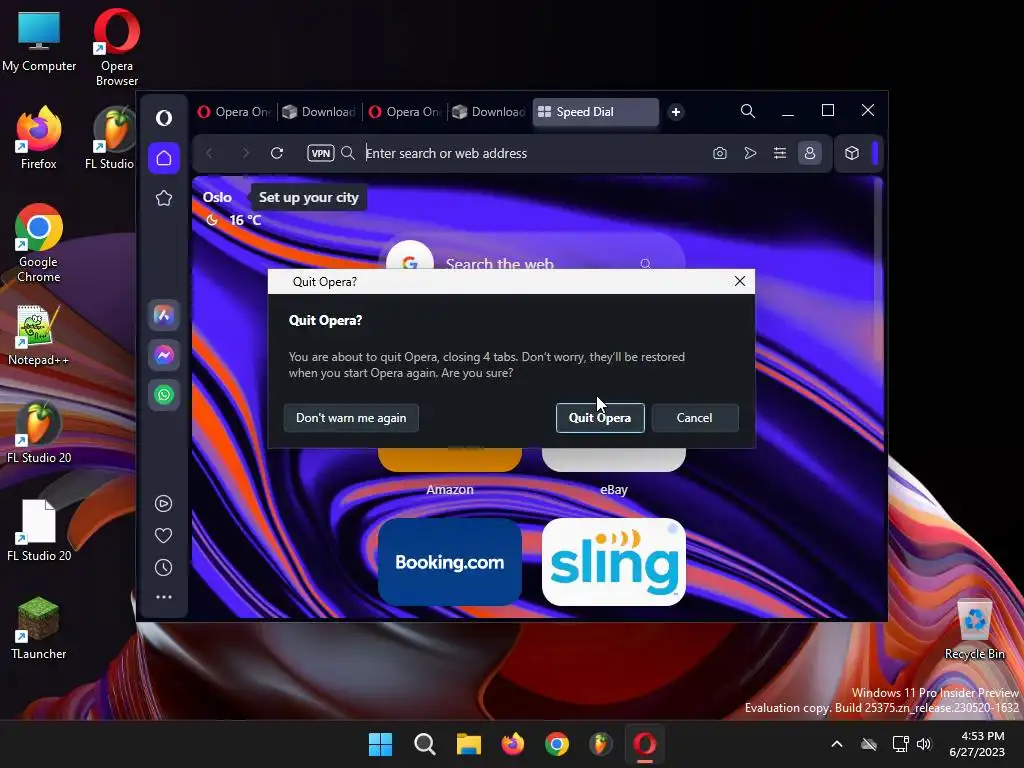Viewport: 1024px width, 768px height.
Task: Click the Opera taskbar icon
Action: coord(645,744)
